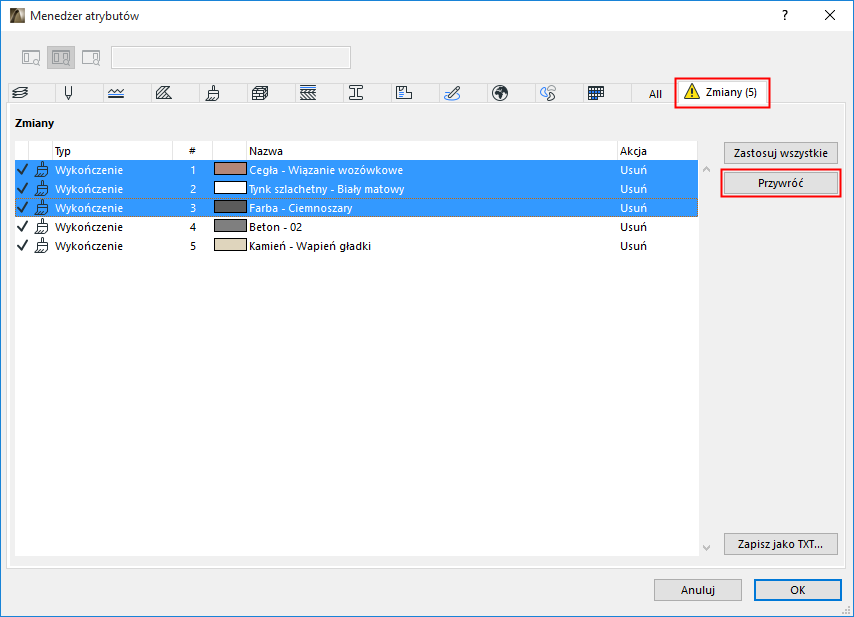This screenshot has width=854, height=617.
Task: Toggle checkmark for Cegła - Wiązanie wozówkowe
Action: [22, 170]
